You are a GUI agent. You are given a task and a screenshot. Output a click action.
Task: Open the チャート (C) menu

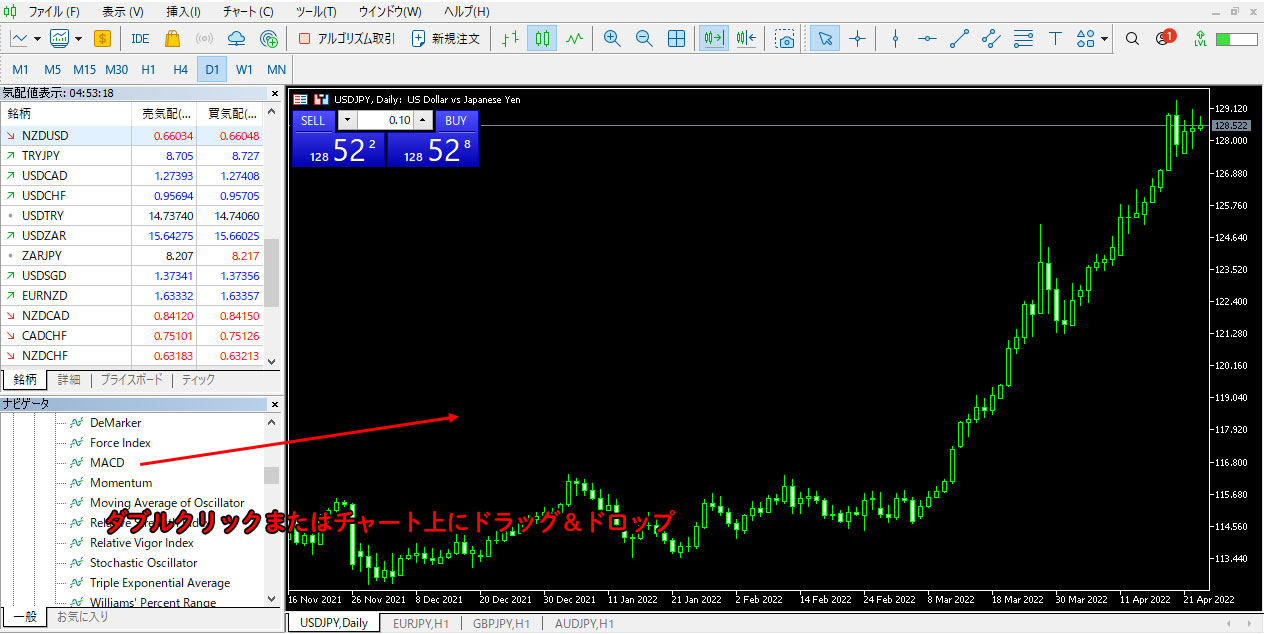(248, 12)
